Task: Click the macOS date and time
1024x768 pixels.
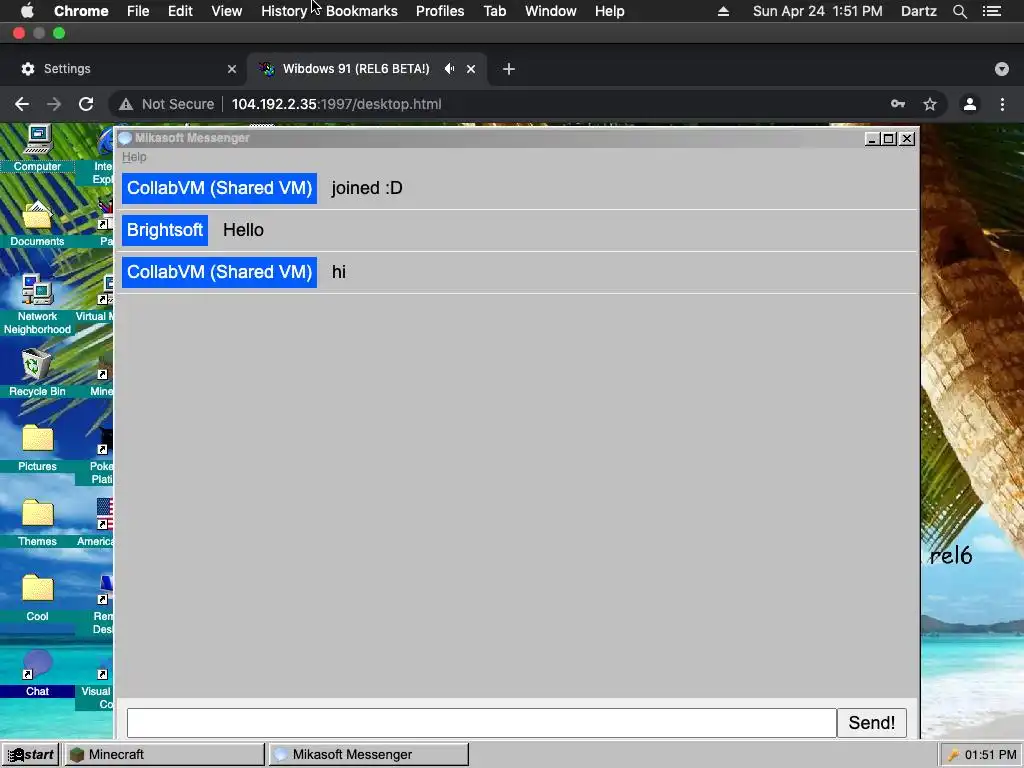Action: point(818,11)
